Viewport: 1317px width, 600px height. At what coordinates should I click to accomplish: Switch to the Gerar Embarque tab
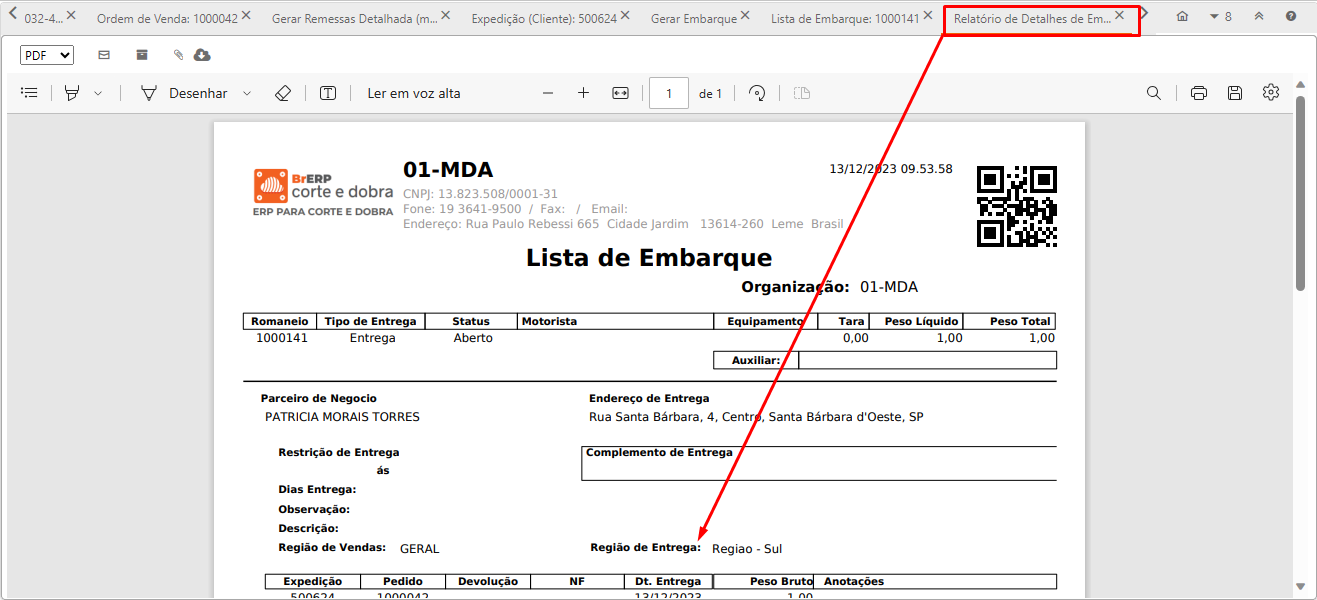694,17
